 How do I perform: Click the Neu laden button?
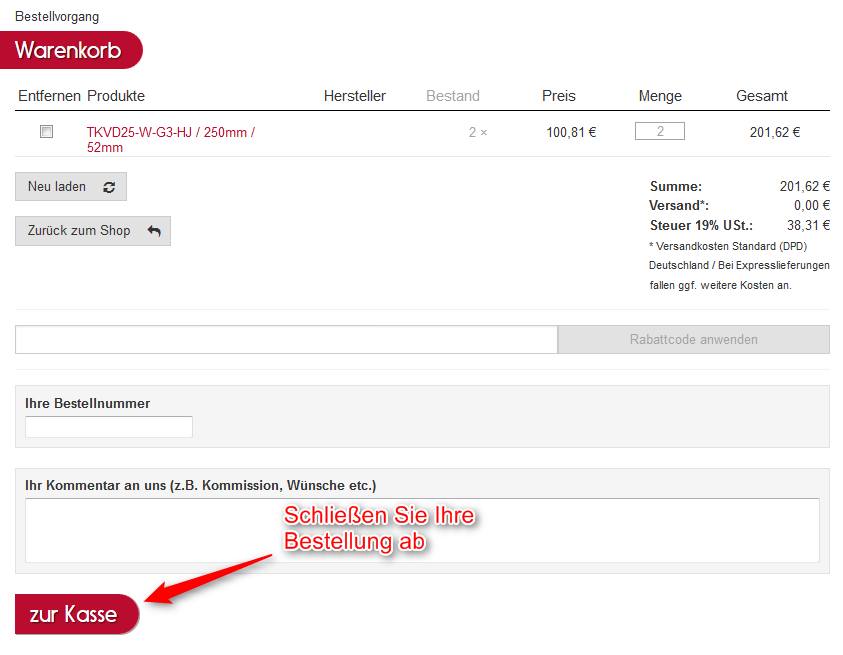71,187
